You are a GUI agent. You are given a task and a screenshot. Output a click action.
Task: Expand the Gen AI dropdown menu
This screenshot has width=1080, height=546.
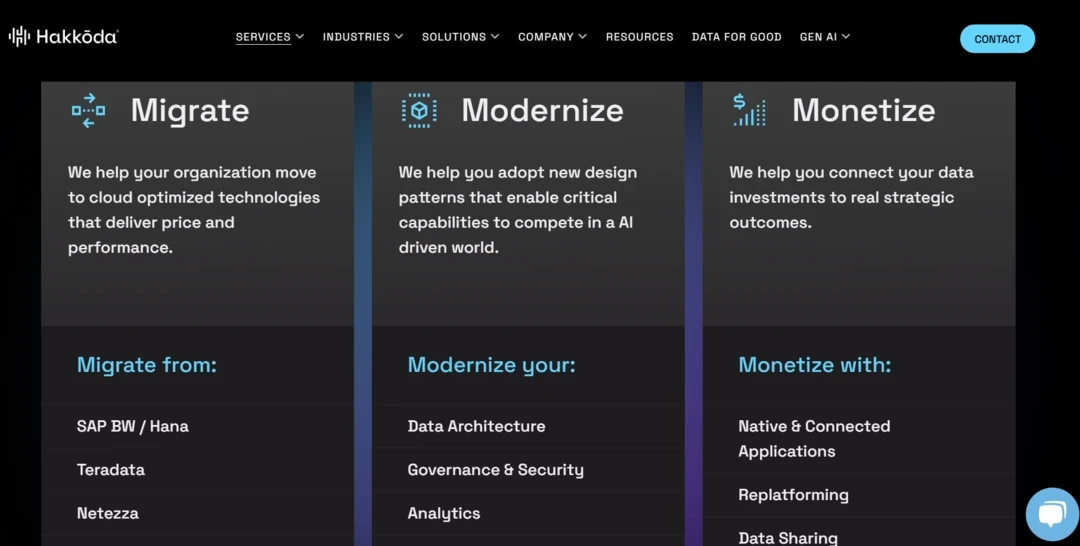point(824,37)
